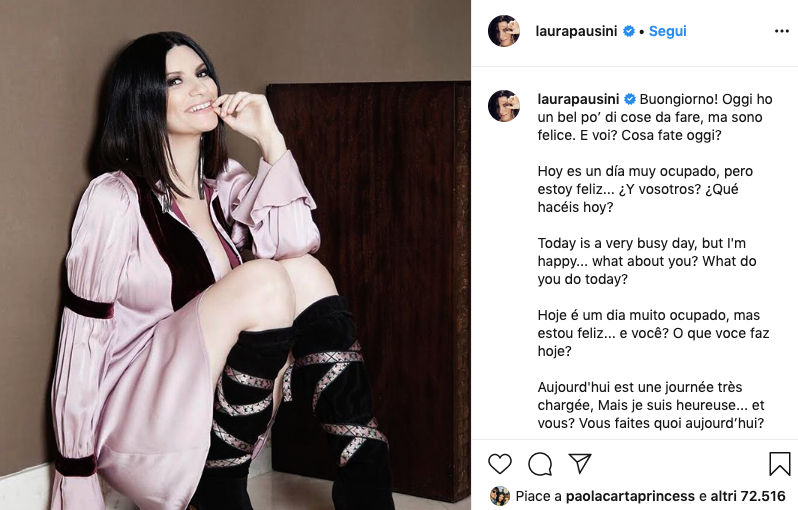Click the French caption paragraph
Viewport: 798px width, 510px height.
[651, 405]
